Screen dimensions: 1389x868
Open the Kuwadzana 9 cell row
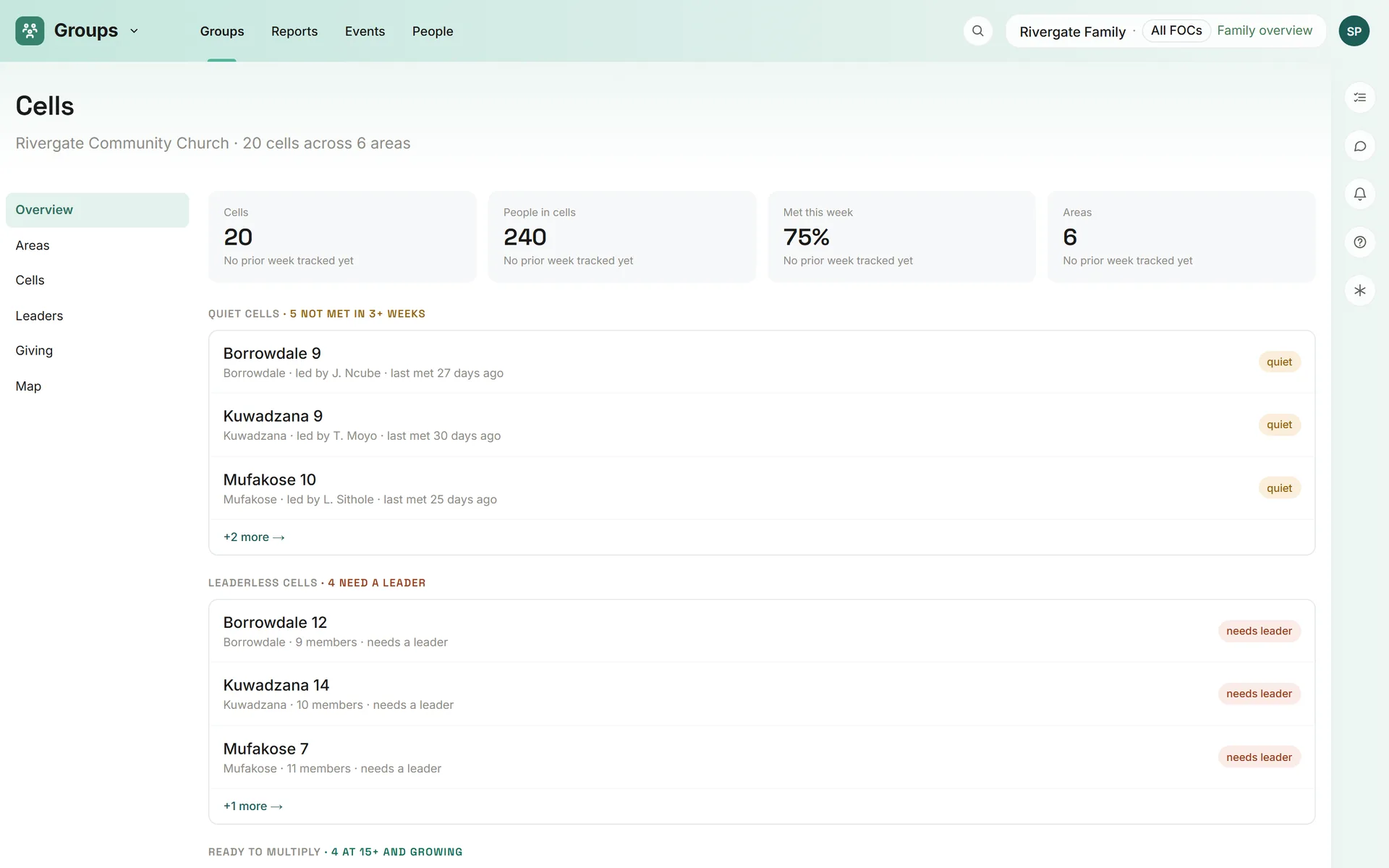pos(761,425)
